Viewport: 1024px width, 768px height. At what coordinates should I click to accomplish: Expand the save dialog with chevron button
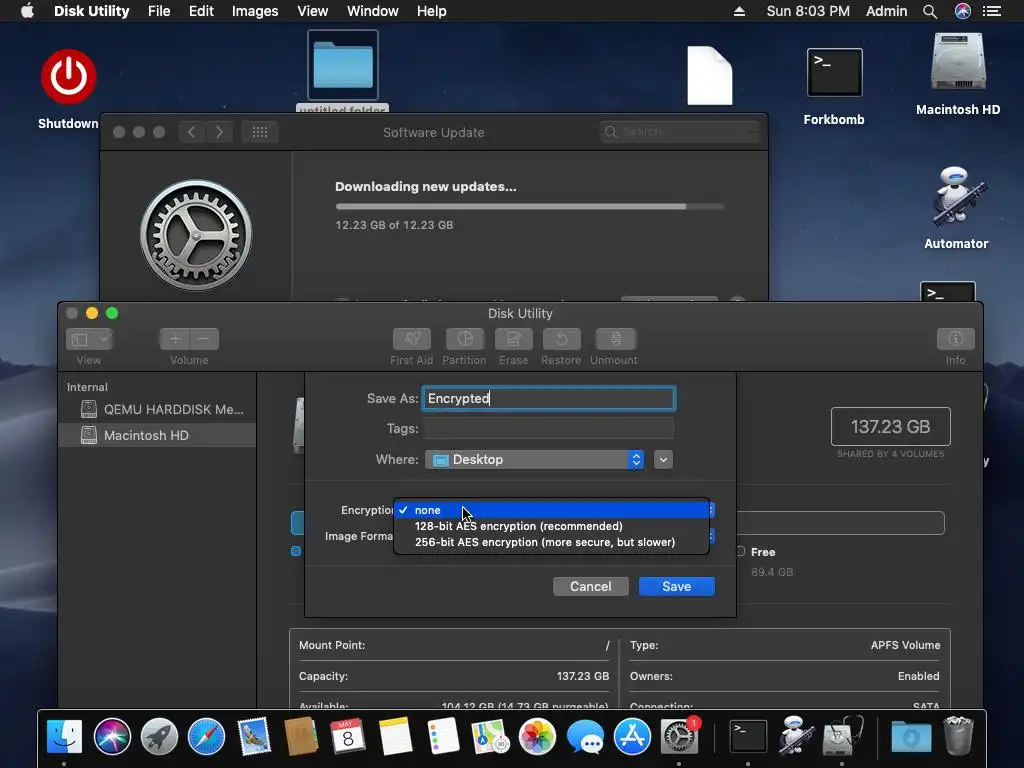[x=664, y=460]
